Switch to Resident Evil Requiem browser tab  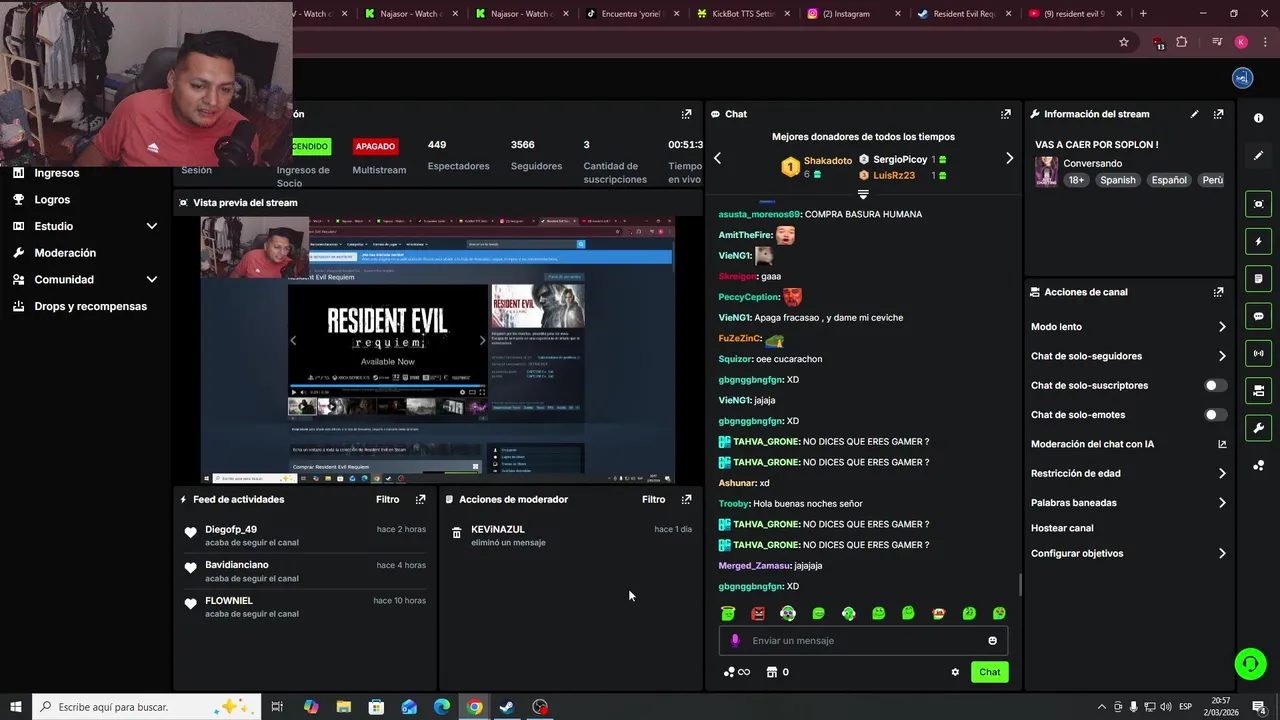click(964, 14)
